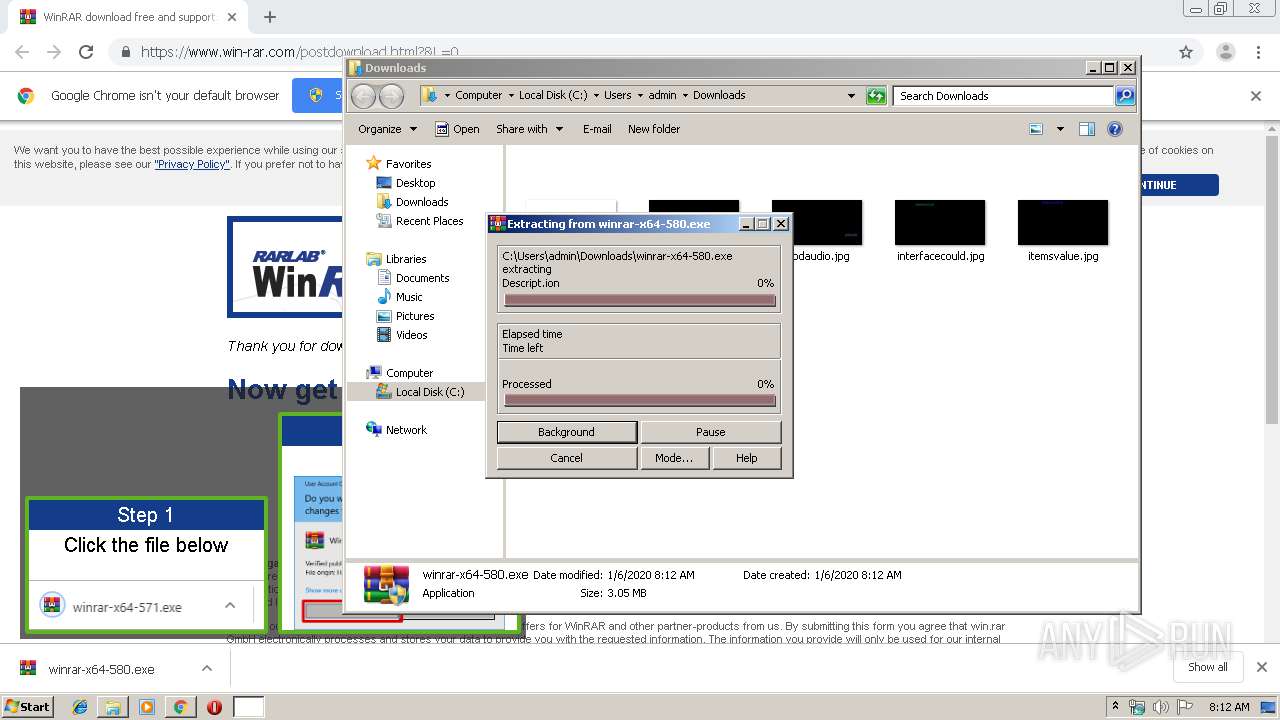Open the Chrome menu button

coord(1258,52)
